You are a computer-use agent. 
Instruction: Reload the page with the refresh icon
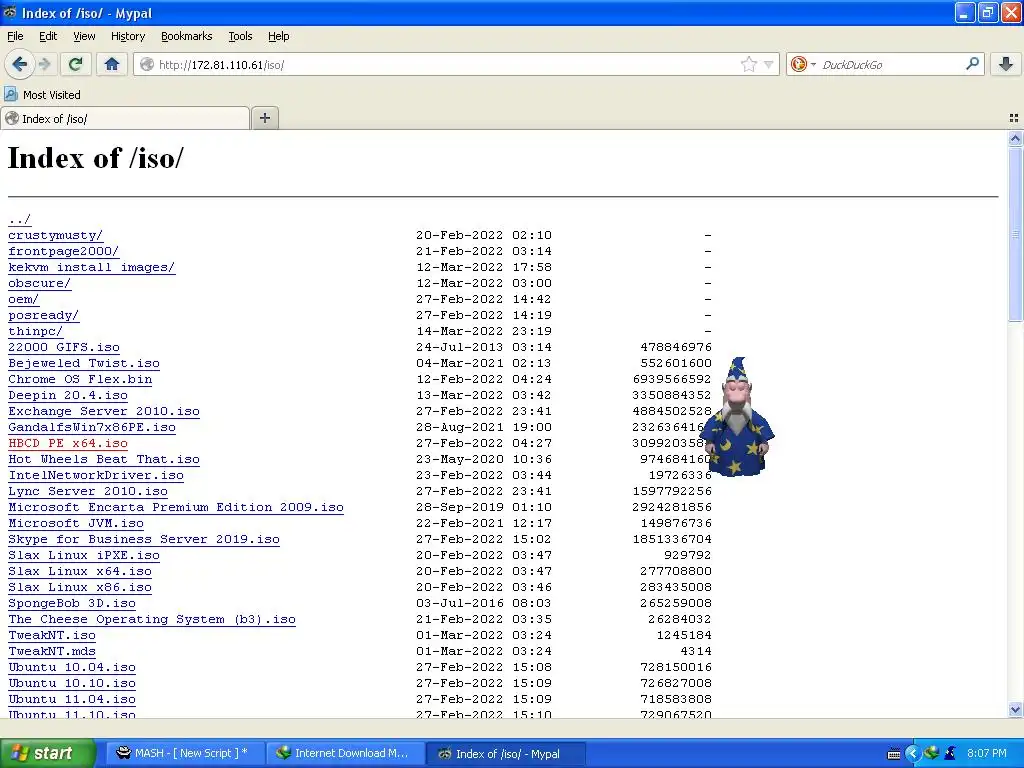pos(76,64)
